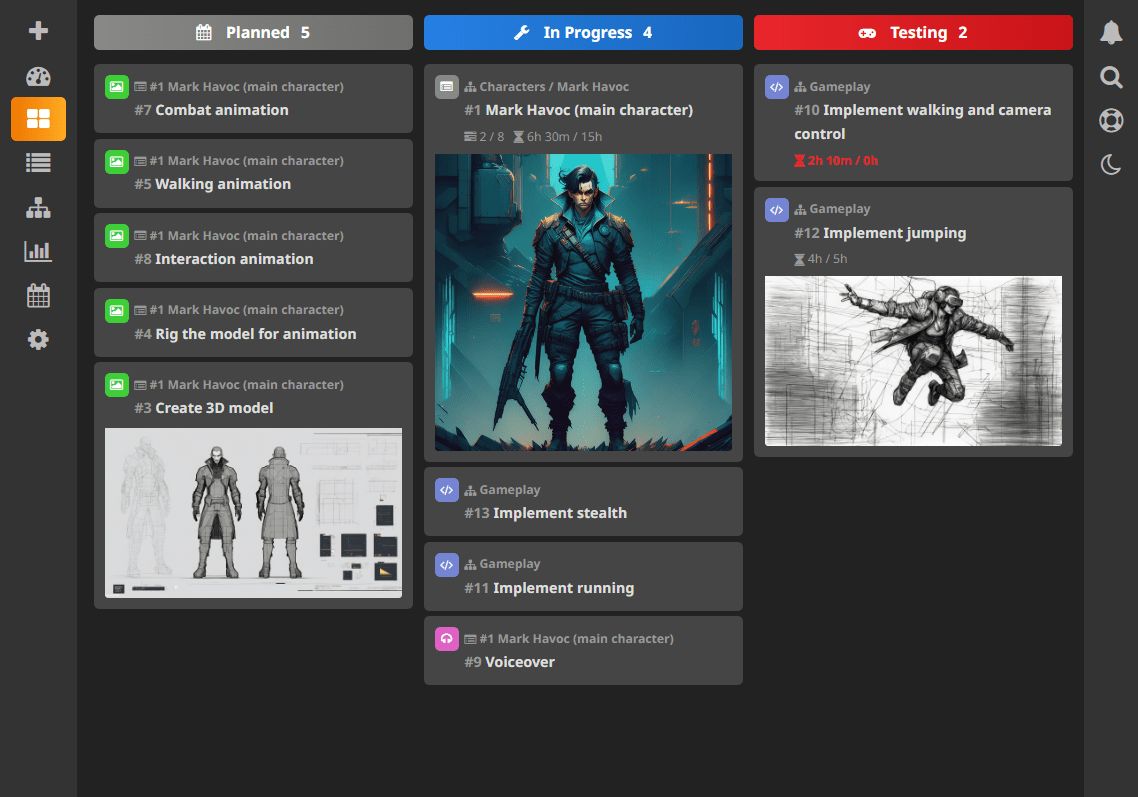
Task: Create a new item with the plus icon
Action: 37,30
